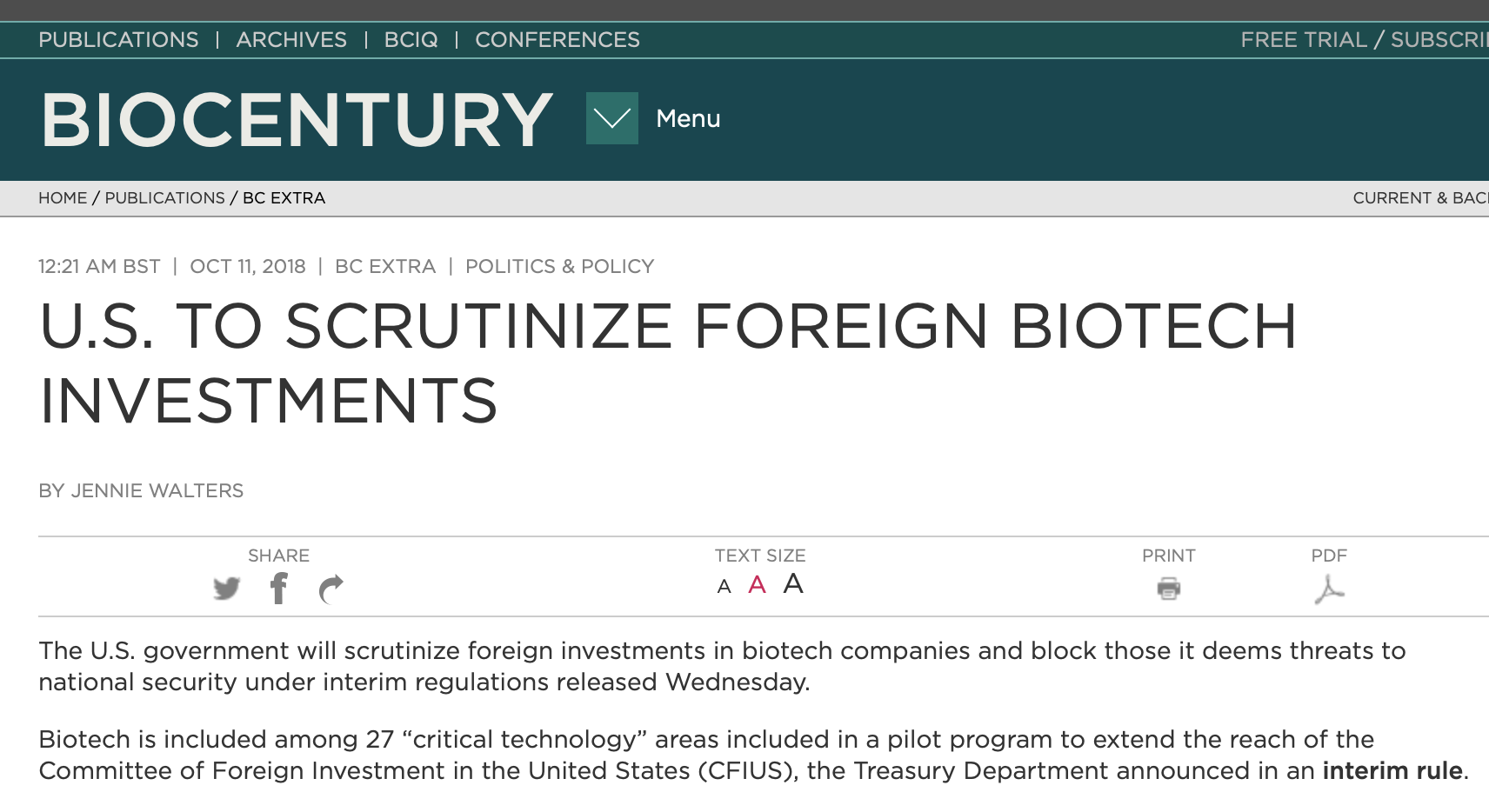Open the PDF version icon
The height and width of the screenshot is (812, 1489).
(1328, 589)
